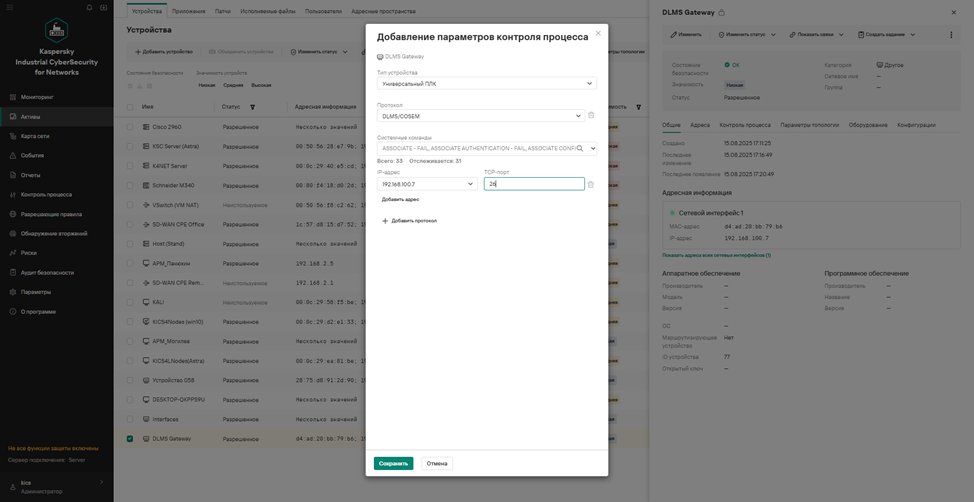974x502 pixels.
Task: Check the KSC Server (Astra) row checkbox
Action: click(130, 147)
